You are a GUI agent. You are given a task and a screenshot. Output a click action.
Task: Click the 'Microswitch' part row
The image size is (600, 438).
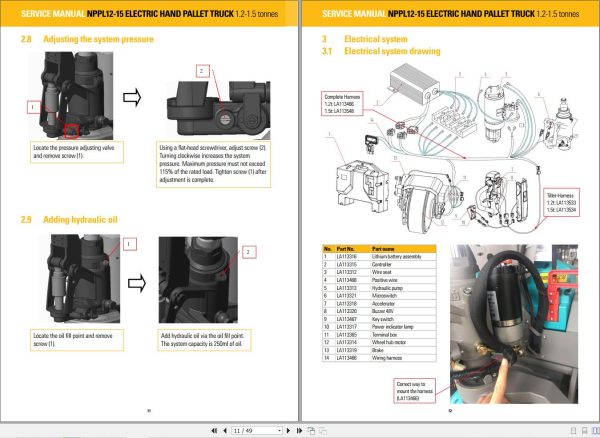pos(379,296)
